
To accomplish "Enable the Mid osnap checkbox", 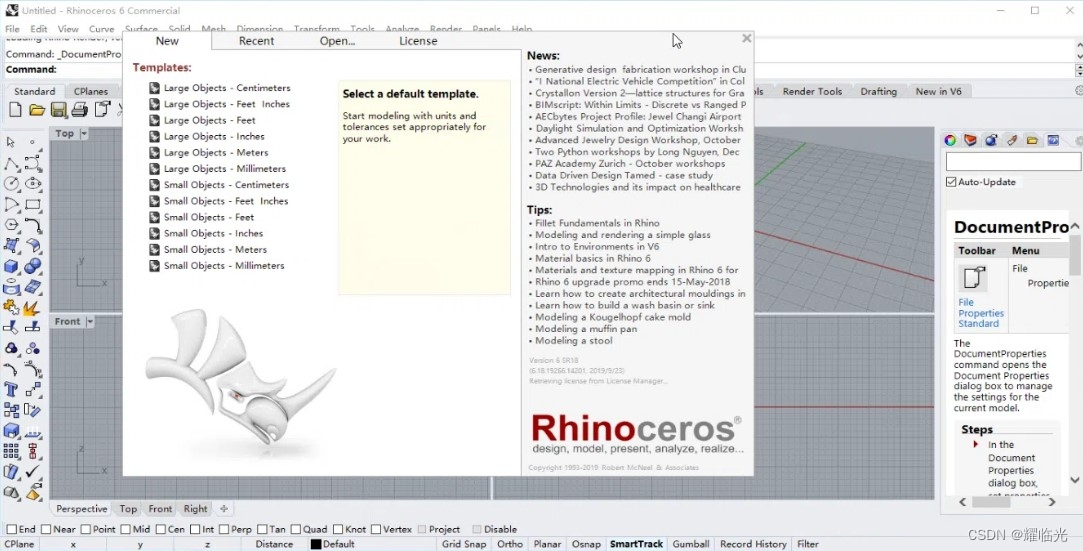I will [x=126, y=529].
